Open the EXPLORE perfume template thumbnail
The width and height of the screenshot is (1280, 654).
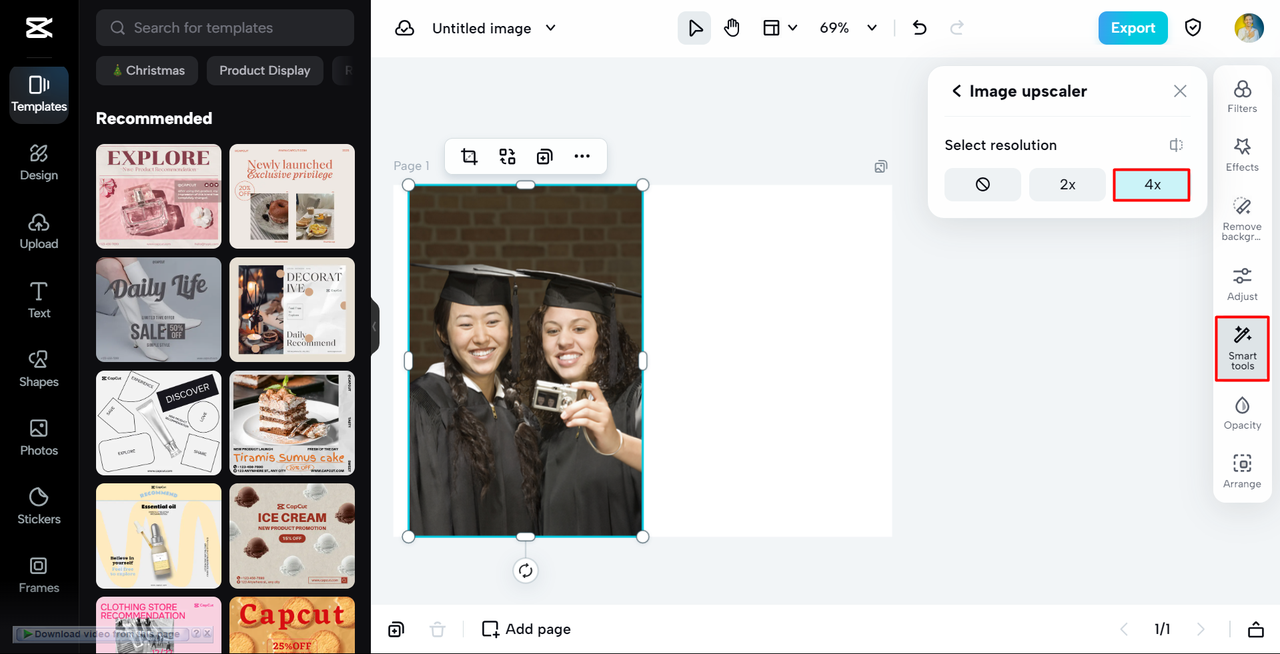(159, 196)
